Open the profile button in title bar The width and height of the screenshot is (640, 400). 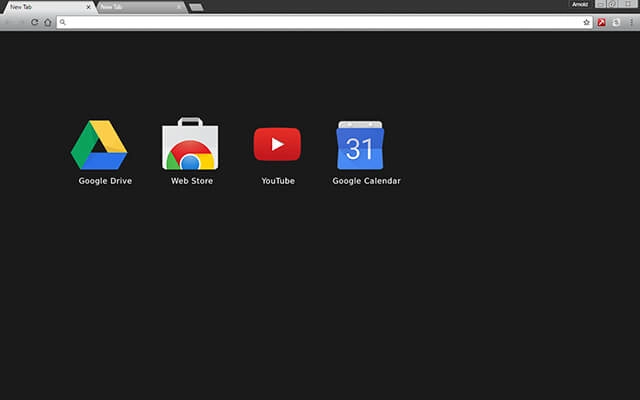pyautogui.click(x=580, y=4)
